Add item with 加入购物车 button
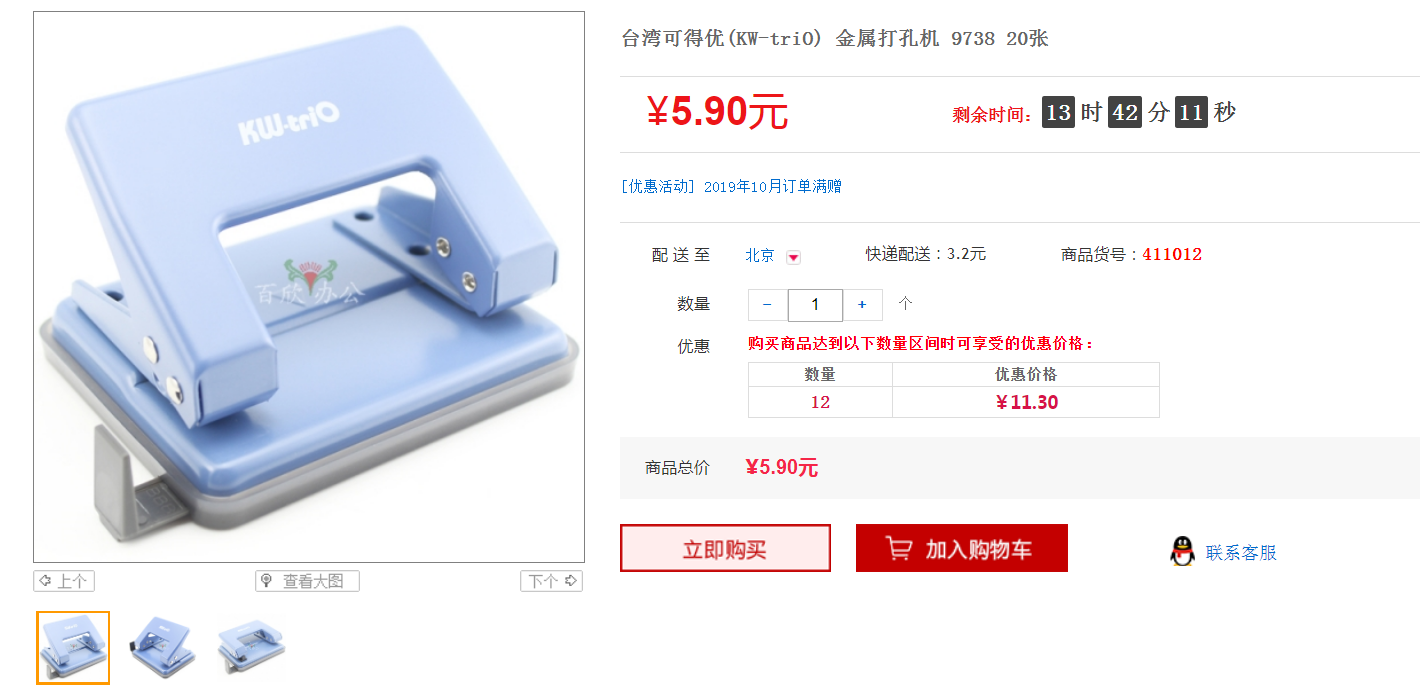The height and width of the screenshot is (696, 1420). pos(962,548)
